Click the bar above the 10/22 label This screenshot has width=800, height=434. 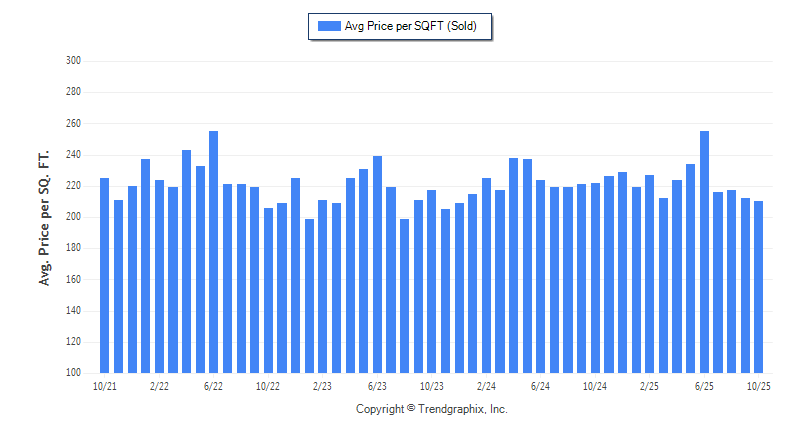268,290
